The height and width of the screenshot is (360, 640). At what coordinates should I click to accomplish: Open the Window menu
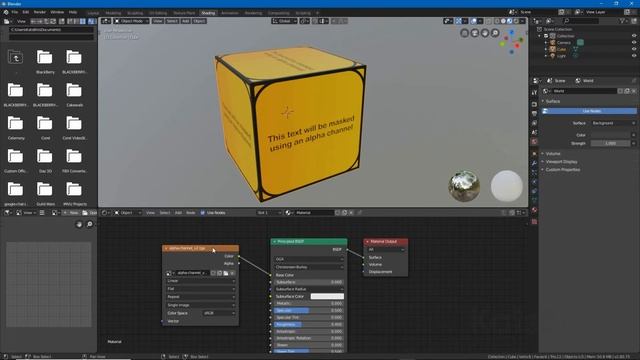(x=57, y=12)
